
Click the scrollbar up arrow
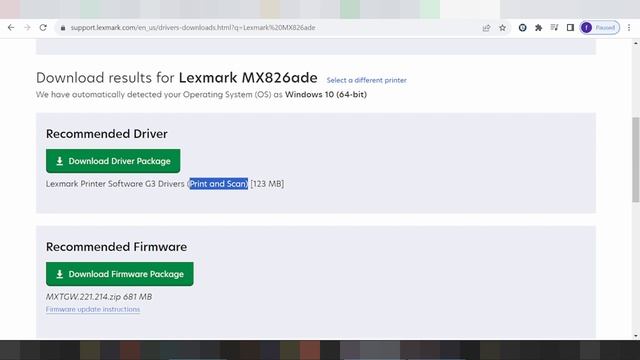(x=636, y=43)
